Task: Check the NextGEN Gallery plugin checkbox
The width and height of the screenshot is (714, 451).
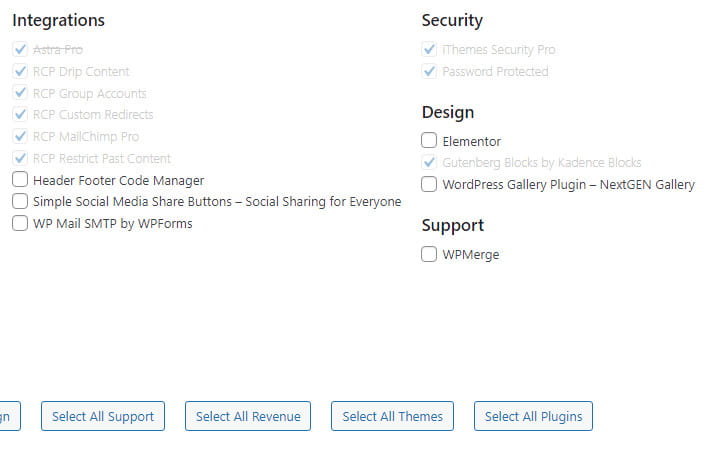Action: (429, 184)
